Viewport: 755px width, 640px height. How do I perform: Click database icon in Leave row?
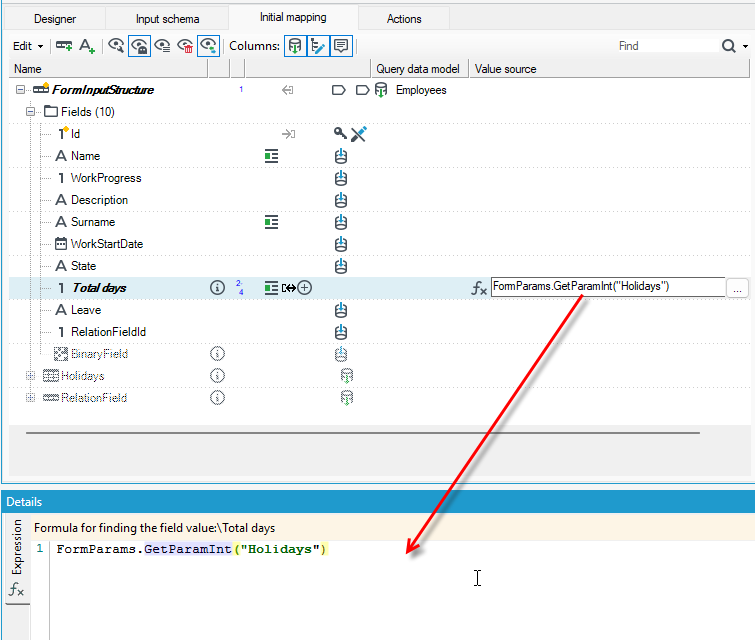(x=341, y=310)
